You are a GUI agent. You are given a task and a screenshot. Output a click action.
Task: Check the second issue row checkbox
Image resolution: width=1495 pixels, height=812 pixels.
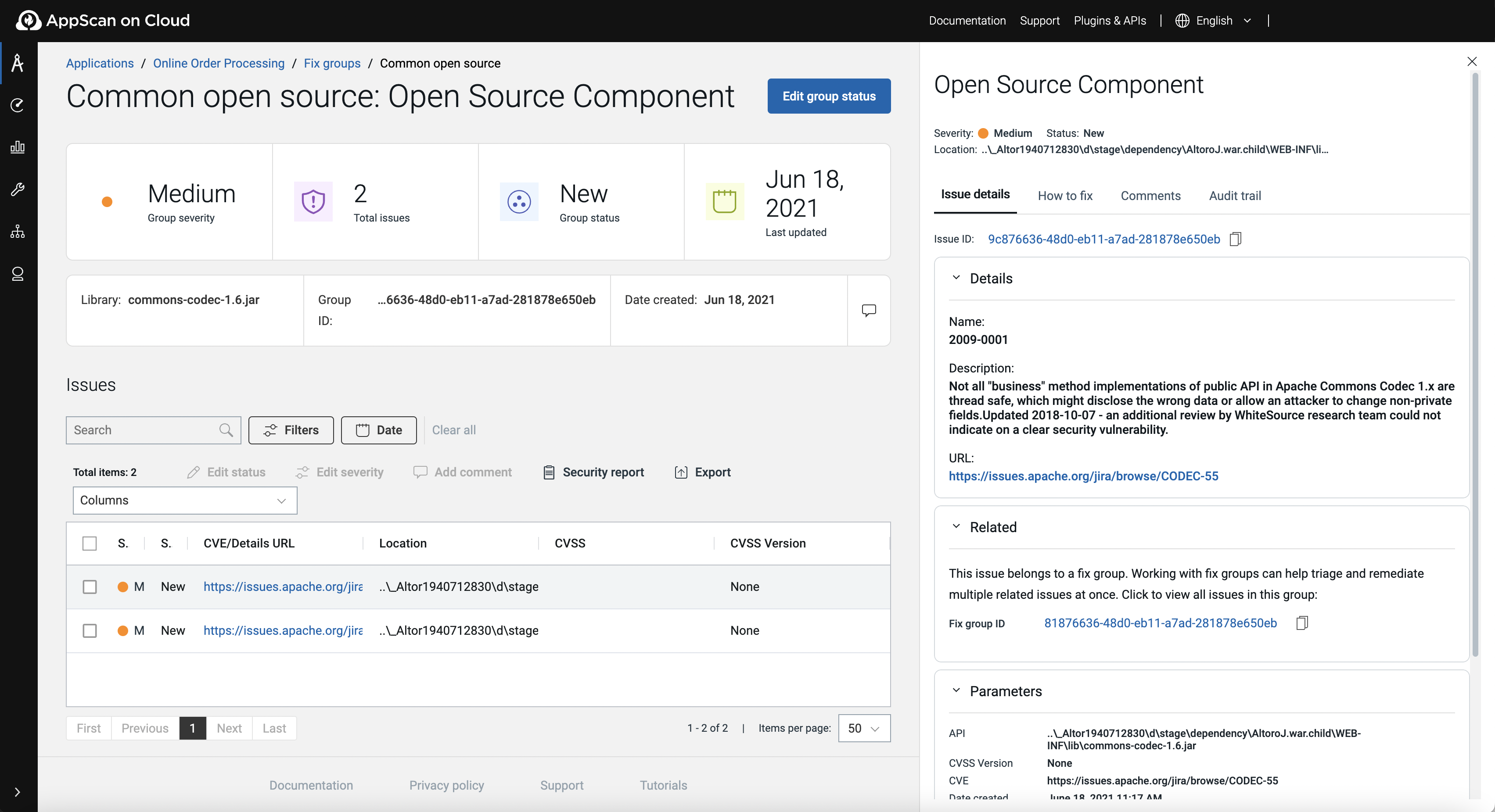pyautogui.click(x=90, y=630)
